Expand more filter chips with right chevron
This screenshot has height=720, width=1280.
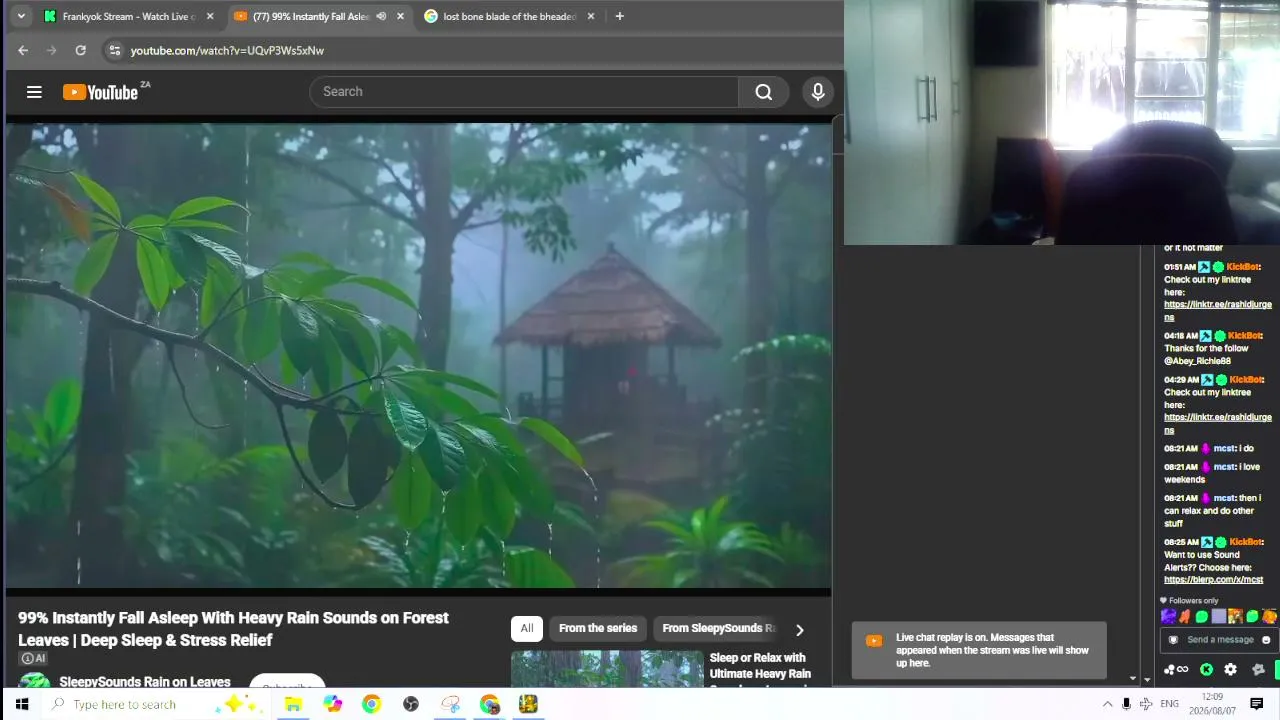tap(799, 629)
